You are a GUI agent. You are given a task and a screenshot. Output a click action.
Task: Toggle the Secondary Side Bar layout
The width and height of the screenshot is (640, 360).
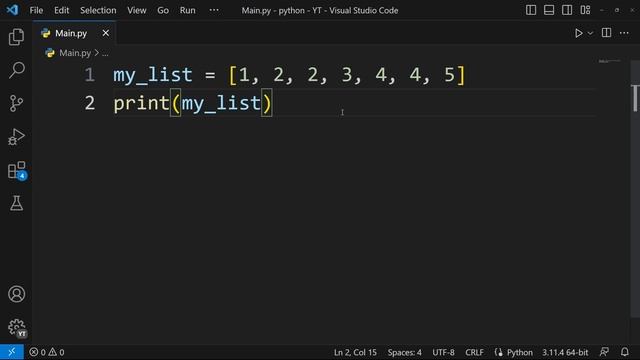(x=567, y=10)
